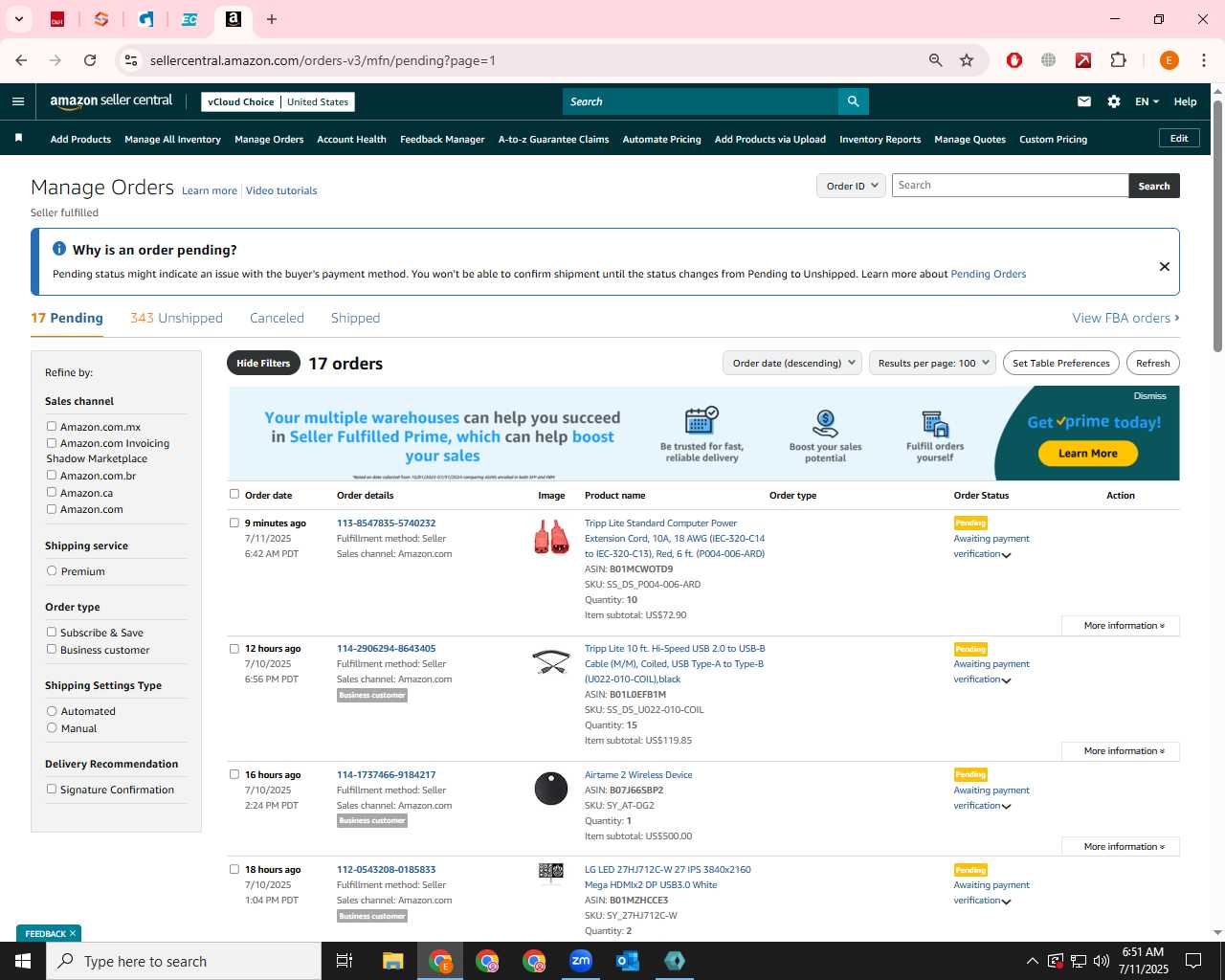1225x980 pixels.
Task: Open the browser extensions puzzle icon
Action: point(1118,60)
